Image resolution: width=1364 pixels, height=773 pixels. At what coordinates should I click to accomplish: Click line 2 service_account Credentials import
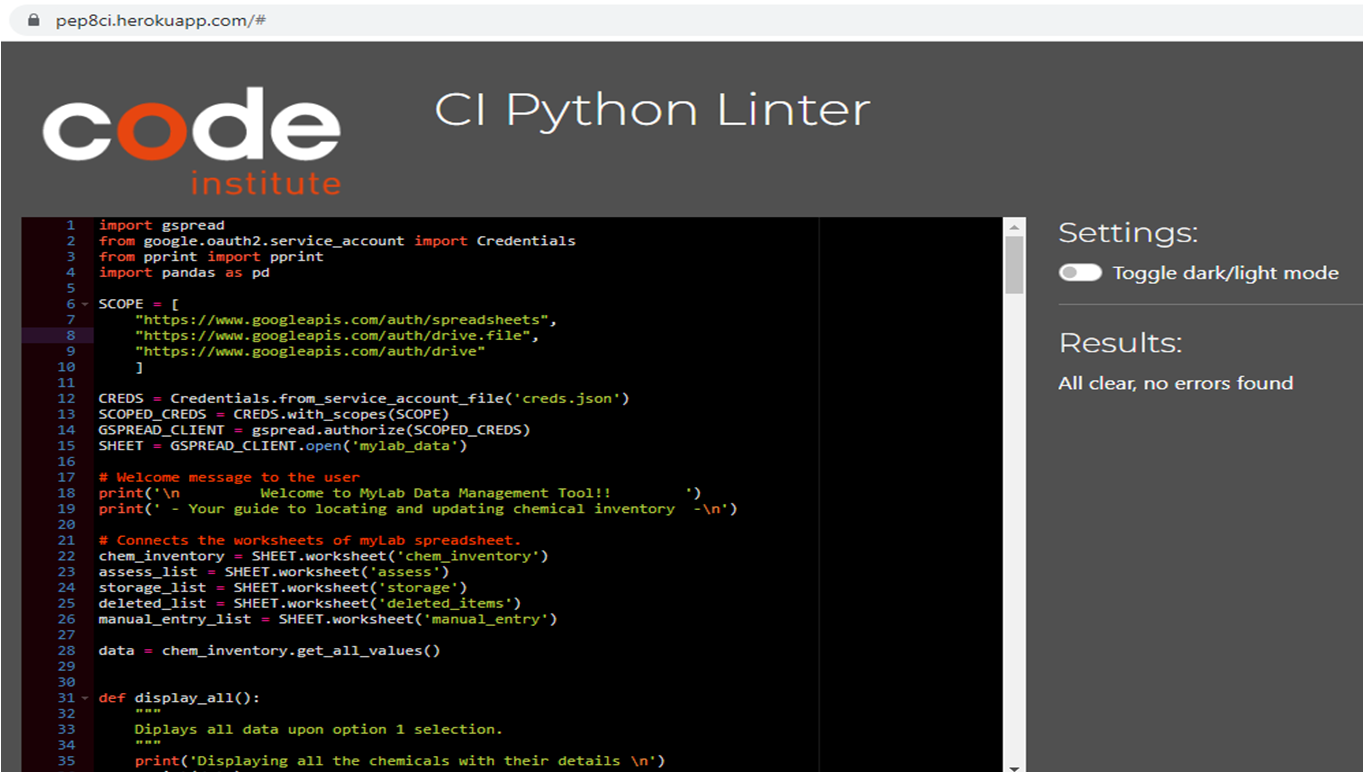(x=337, y=241)
